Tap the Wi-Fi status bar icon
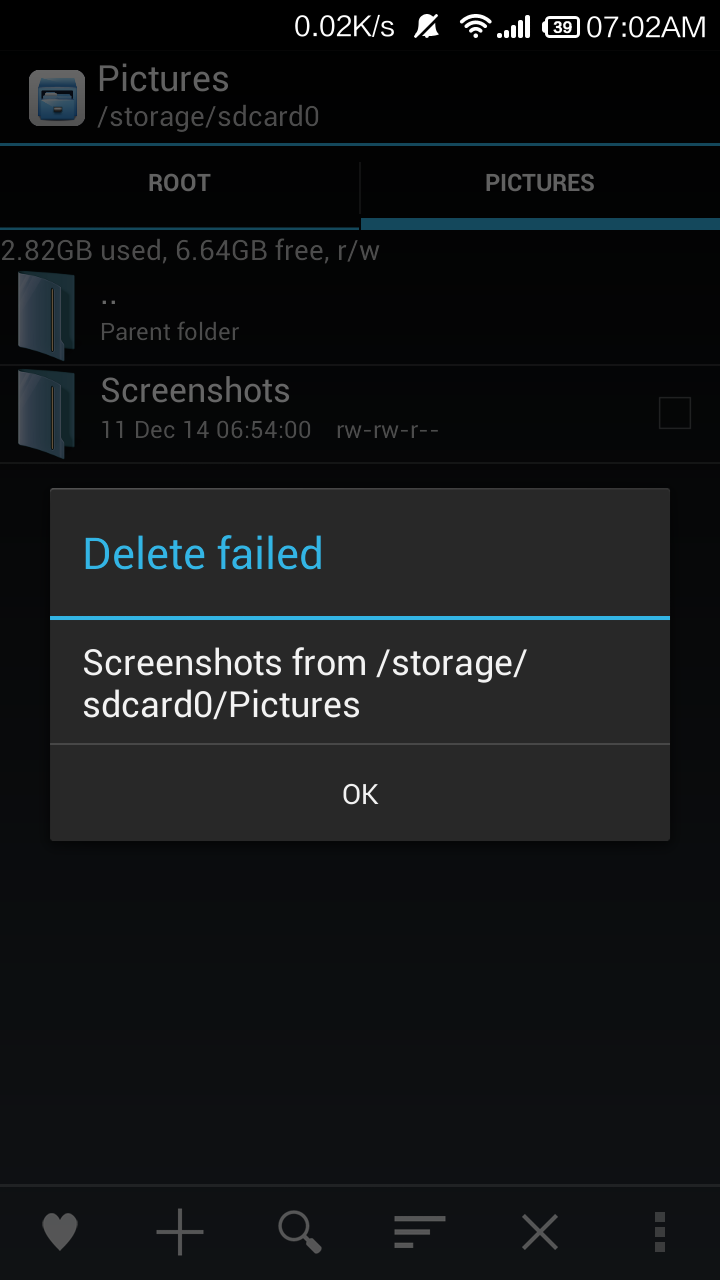The image size is (720, 1280). click(475, 27)
